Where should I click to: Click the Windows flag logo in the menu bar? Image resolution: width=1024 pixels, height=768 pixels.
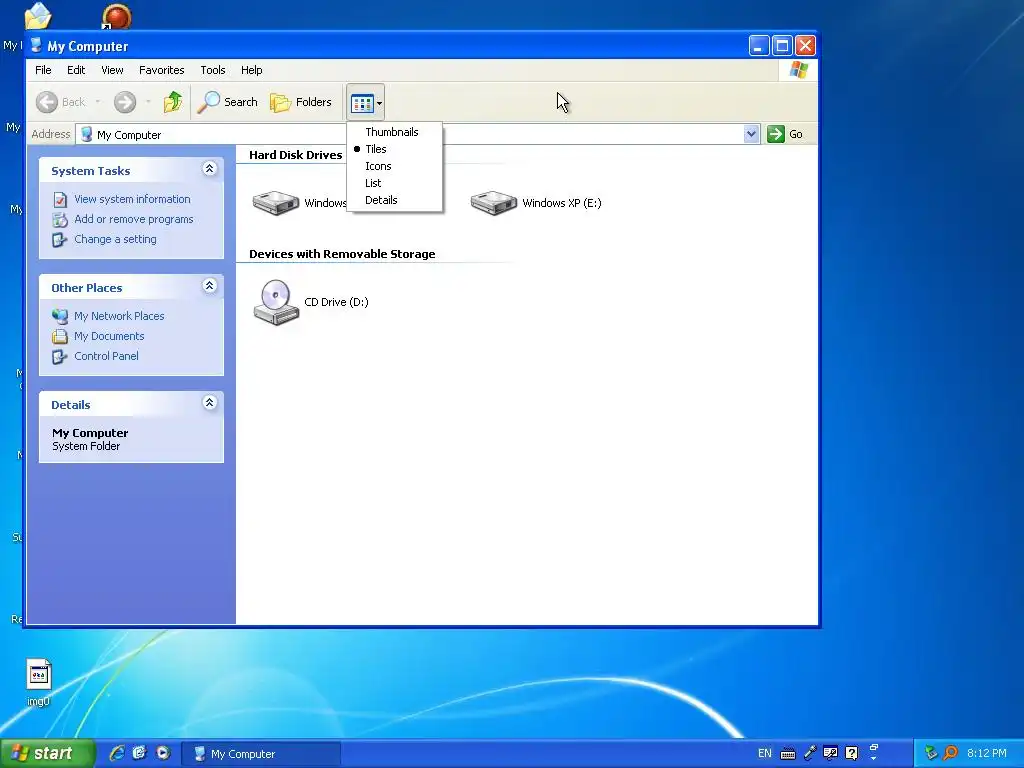[x=798, y=70]
